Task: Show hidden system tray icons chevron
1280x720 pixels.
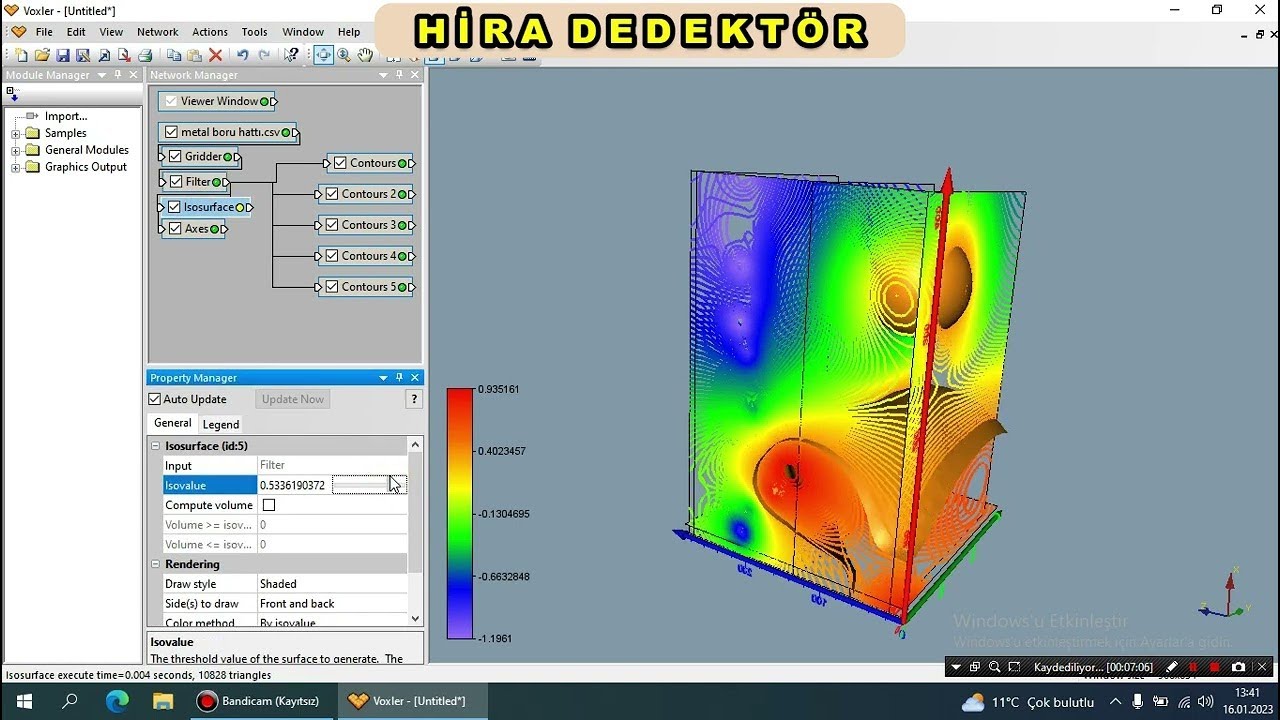Action: point(1115,702)
